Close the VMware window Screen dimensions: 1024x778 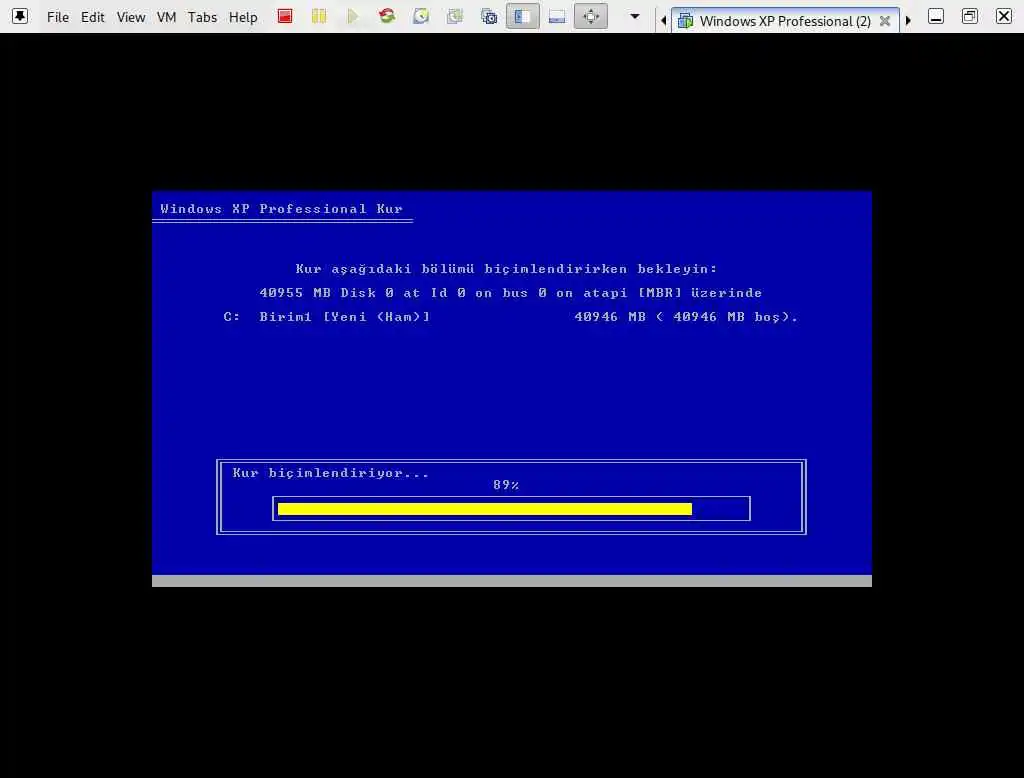pos(1004,16)
